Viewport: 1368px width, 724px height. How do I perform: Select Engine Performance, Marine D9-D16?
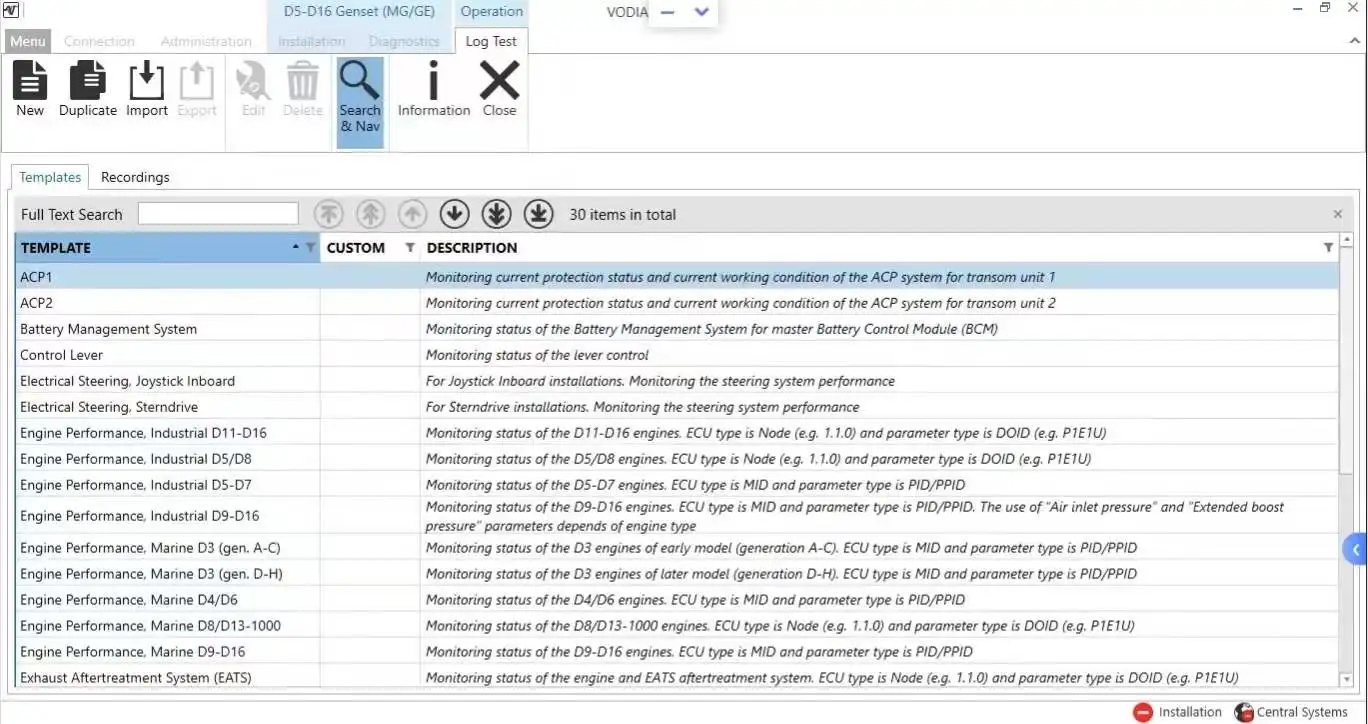tap(677, 652)
